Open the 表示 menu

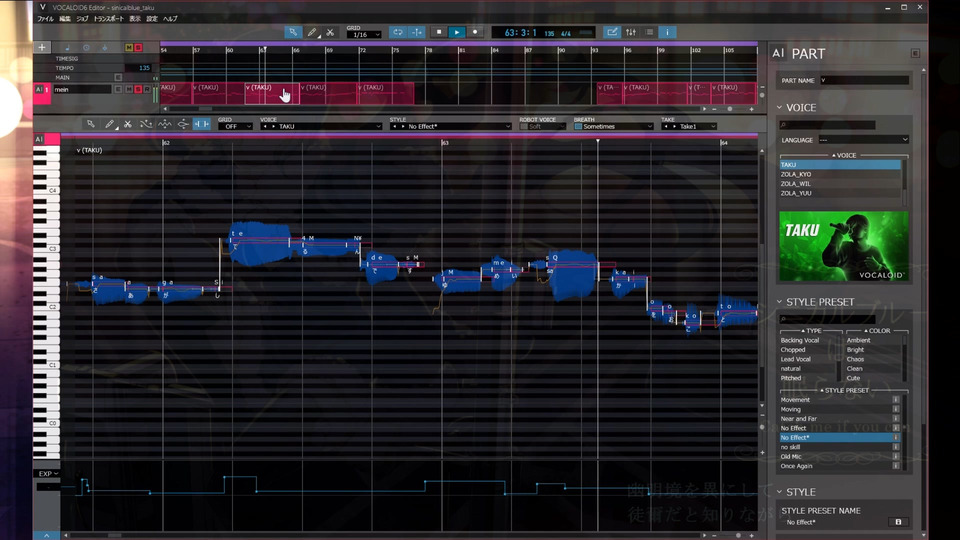[x=135, y=19]
